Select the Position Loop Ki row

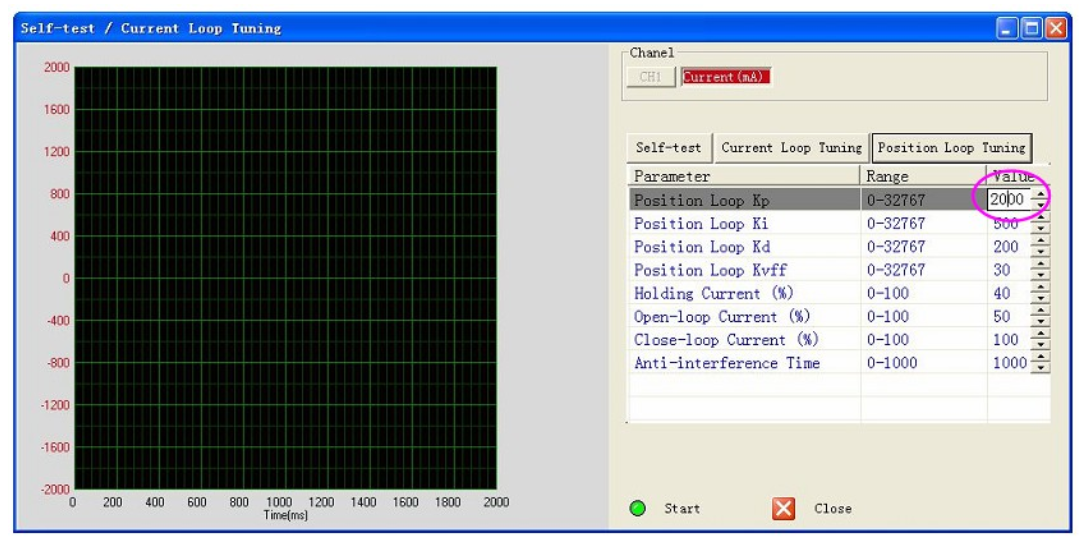pyautogui.click(x=839, y=224)
